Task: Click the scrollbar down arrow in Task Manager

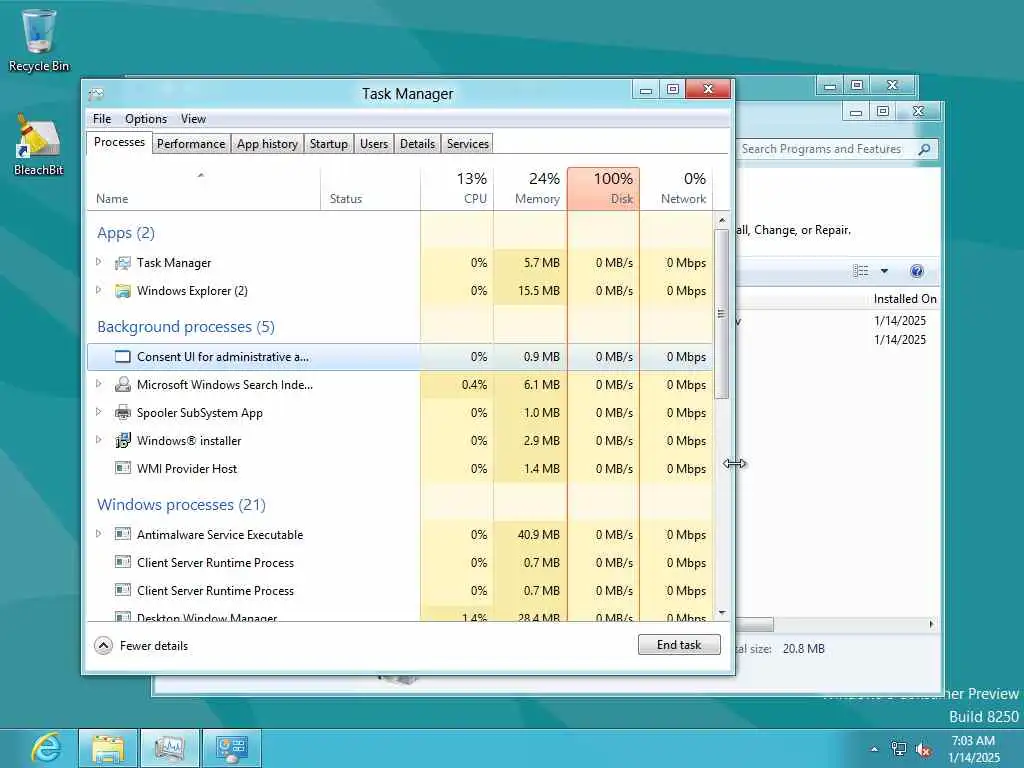Action: pos(722,613)
